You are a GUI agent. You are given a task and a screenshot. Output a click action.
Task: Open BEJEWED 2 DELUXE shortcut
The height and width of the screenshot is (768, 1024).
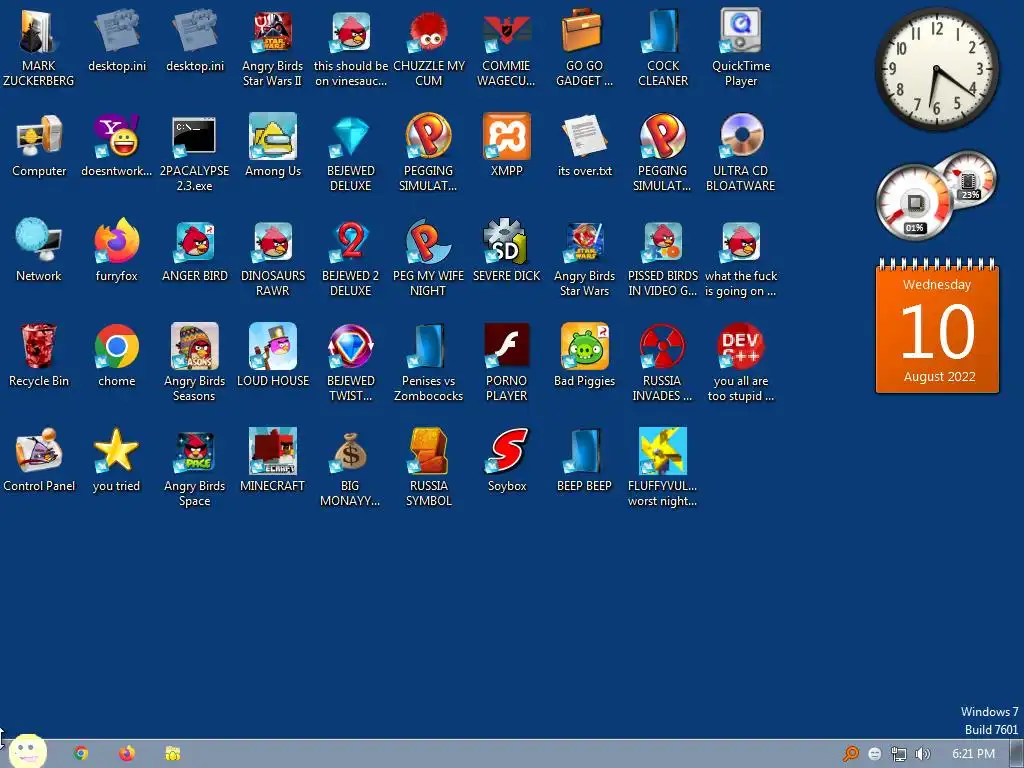pos(351,258)
